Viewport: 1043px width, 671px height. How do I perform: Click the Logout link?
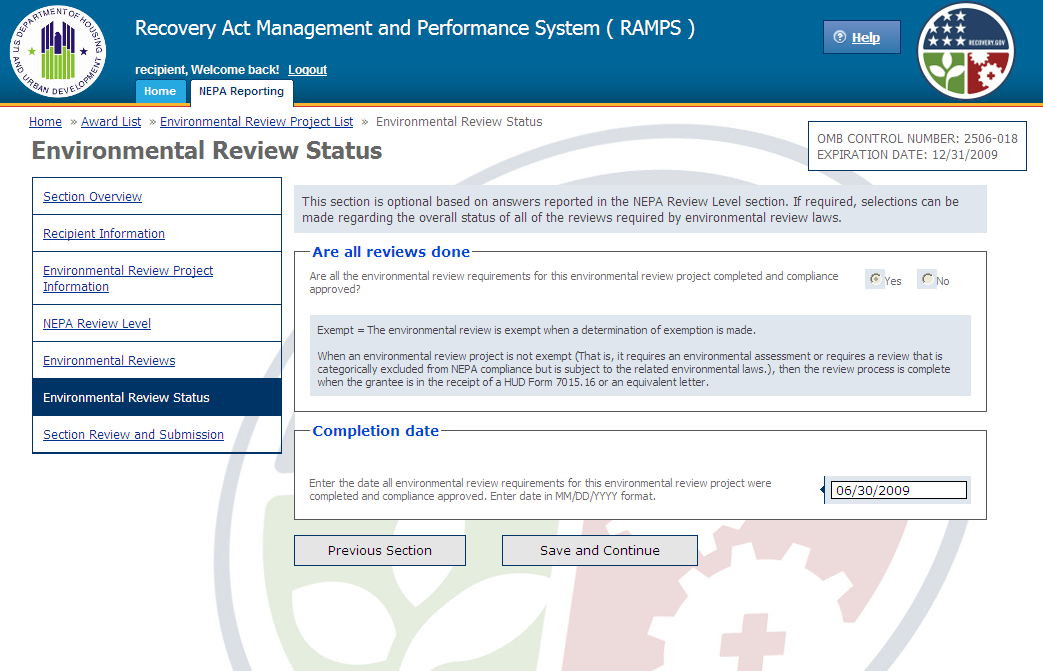(307, 70)
